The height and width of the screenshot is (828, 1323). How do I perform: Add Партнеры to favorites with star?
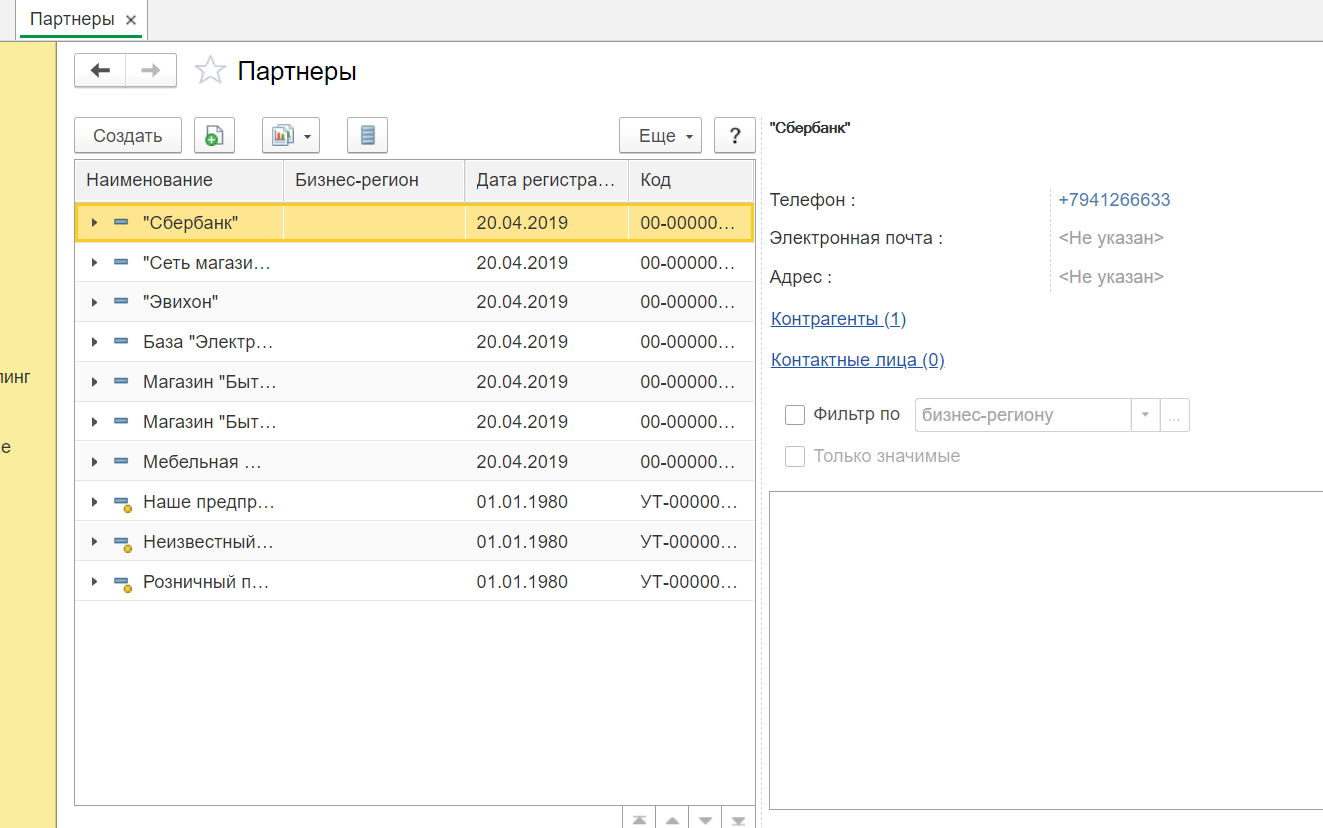210,71
